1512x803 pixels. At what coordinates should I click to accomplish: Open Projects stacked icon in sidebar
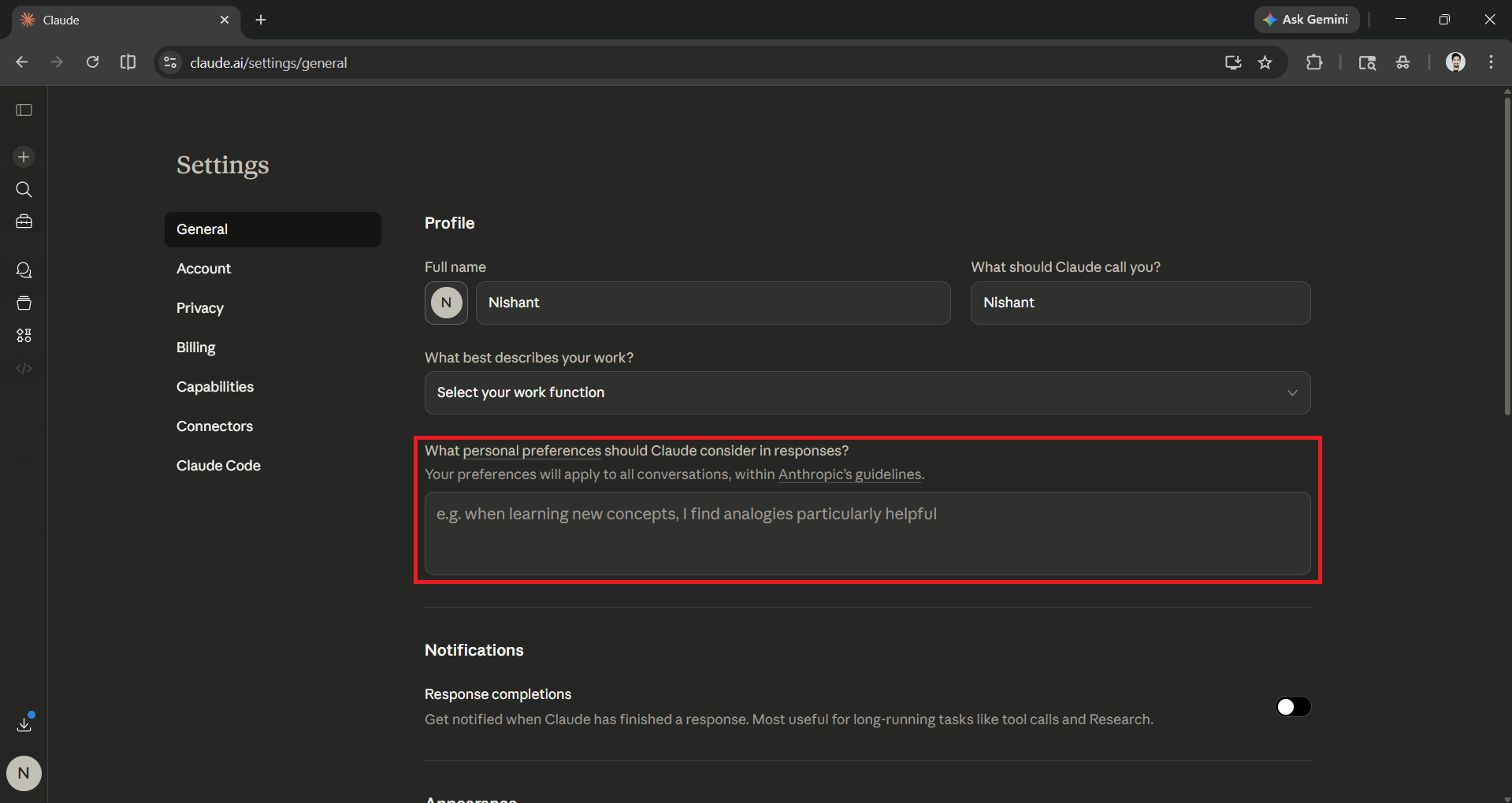coord(24,303)
